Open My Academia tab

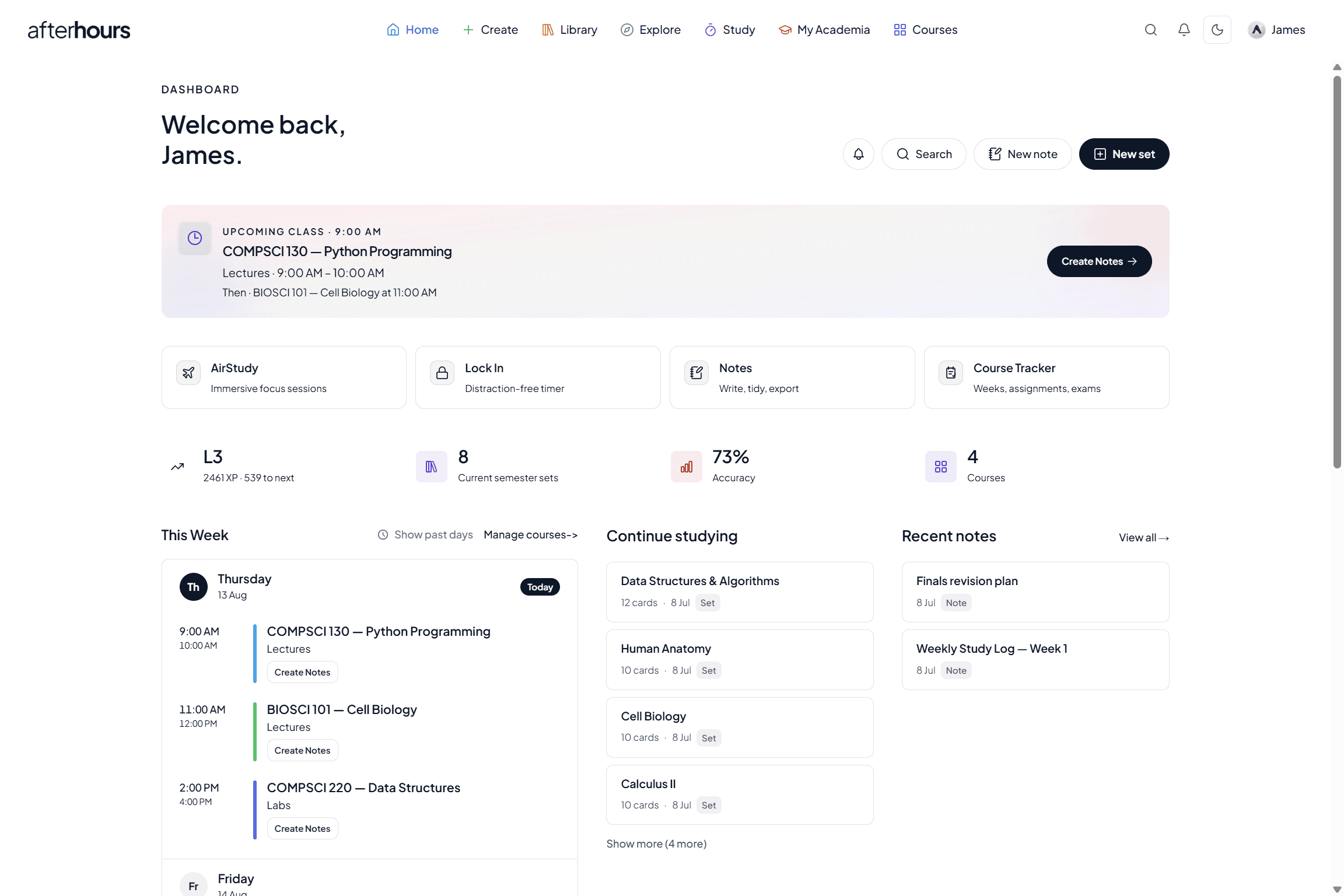pos(824,30)
